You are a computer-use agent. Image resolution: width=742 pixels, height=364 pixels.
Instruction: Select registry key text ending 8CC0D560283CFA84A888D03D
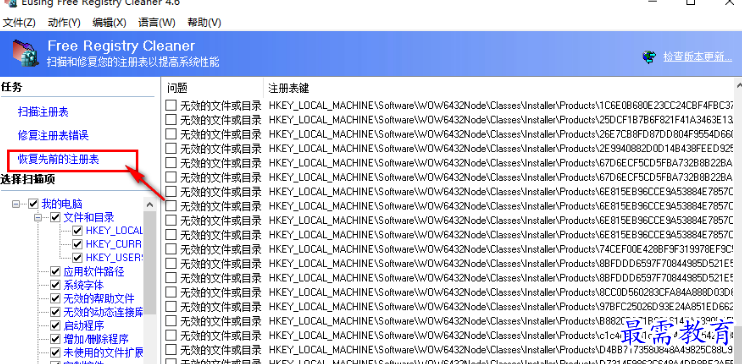[501, 292]
